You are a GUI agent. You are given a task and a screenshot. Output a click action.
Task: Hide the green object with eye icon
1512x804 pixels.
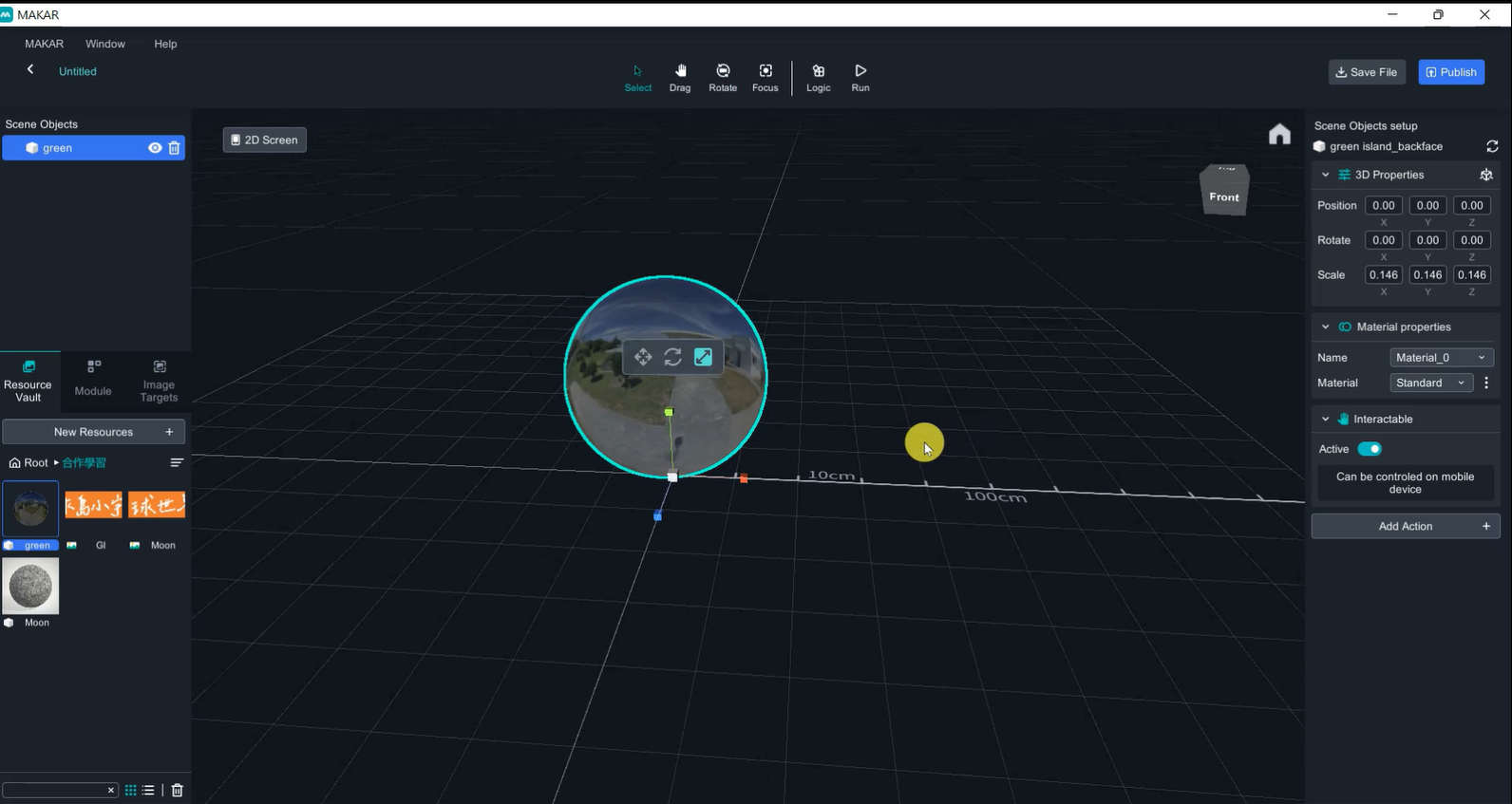tap(155, 148)
